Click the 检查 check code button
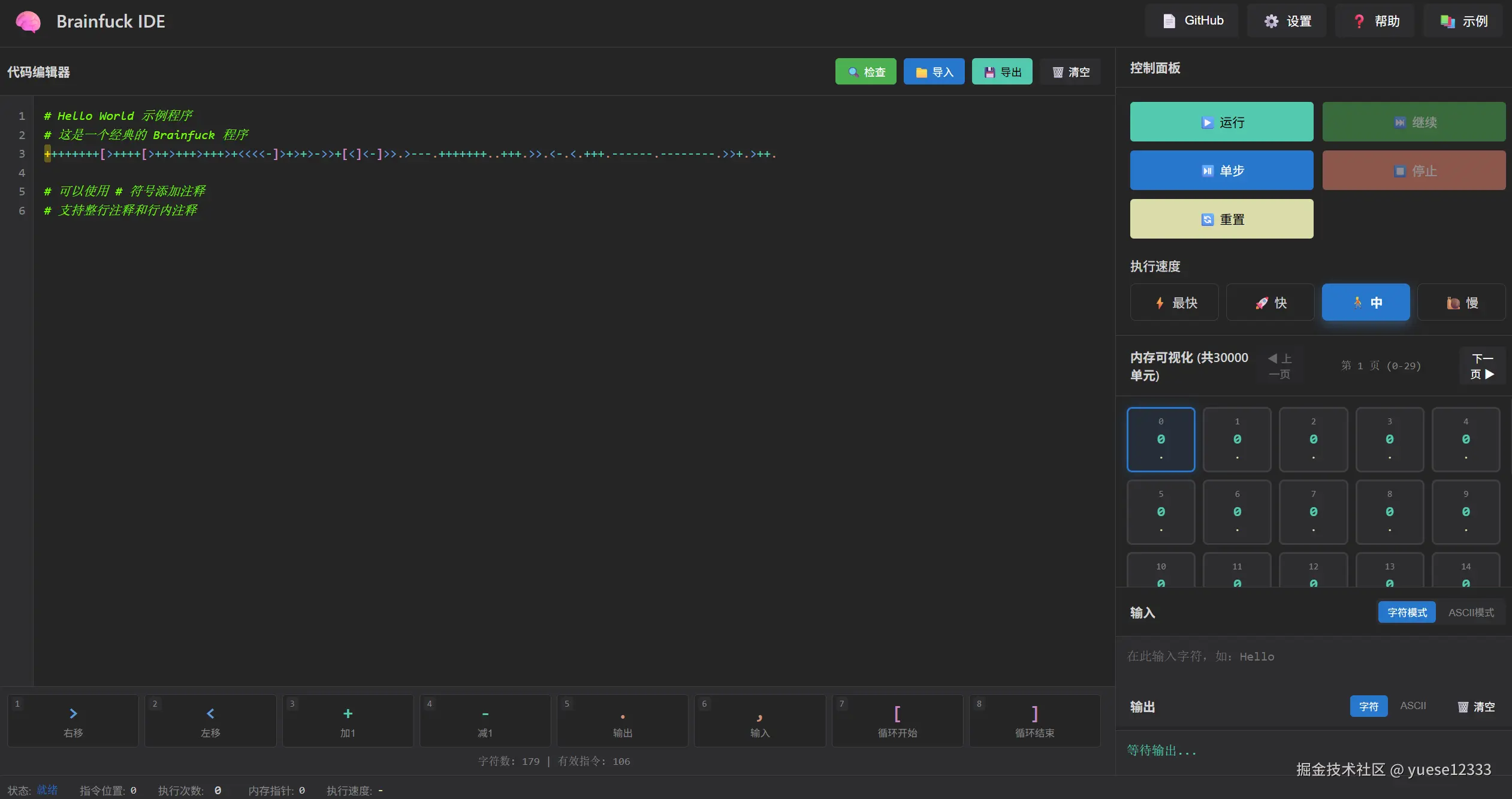Screen dimensions: 1512x799 pyautogui.click(x=865, y=72)
